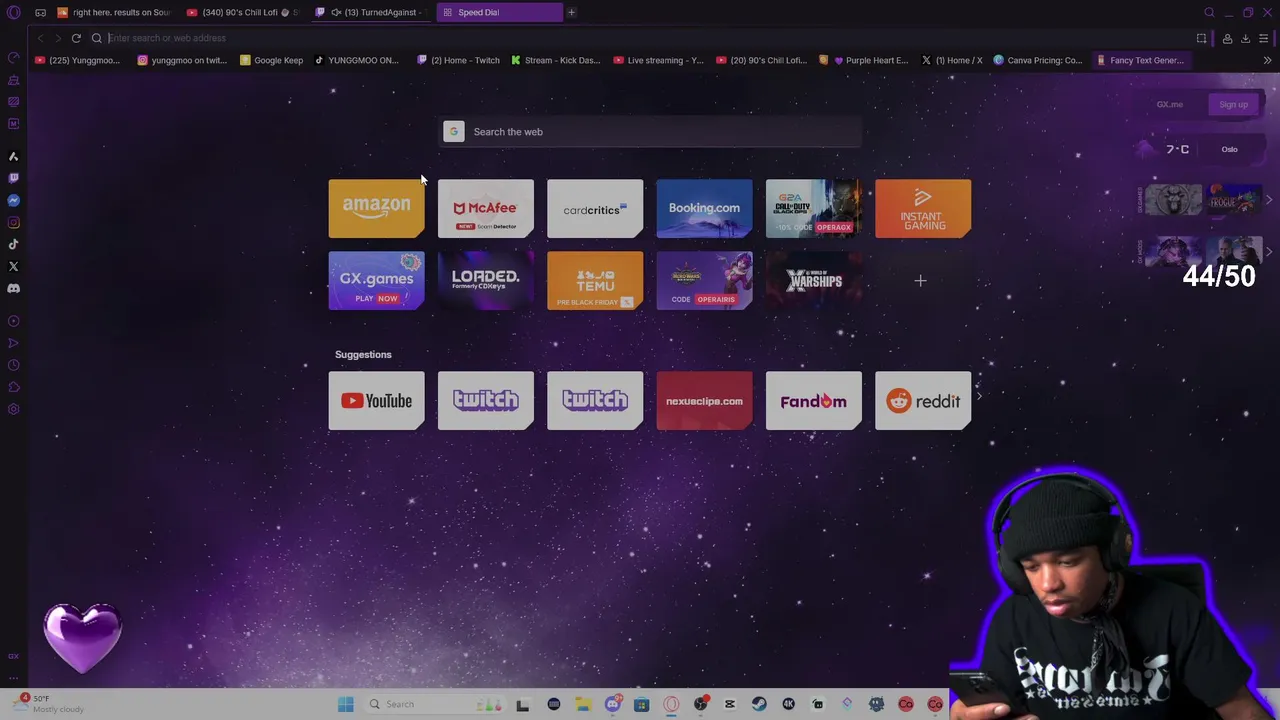Open X (Twitter) in the sidebar

click(x=14, y=266)
